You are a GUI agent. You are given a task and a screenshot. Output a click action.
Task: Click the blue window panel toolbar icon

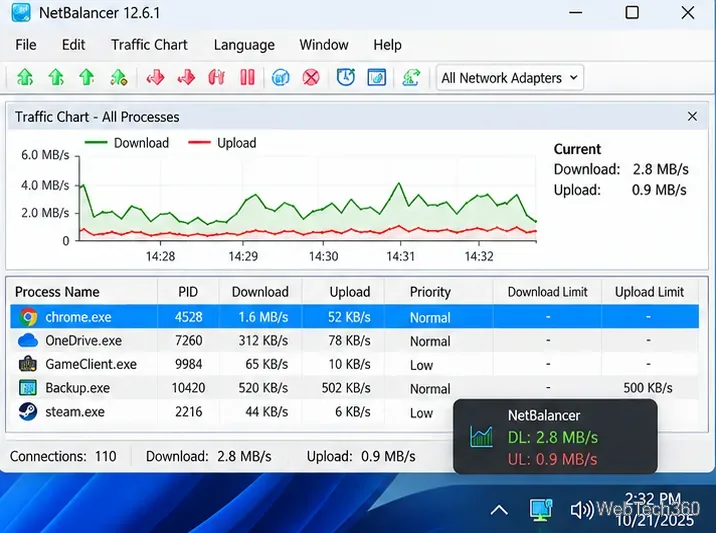[377, 78]
